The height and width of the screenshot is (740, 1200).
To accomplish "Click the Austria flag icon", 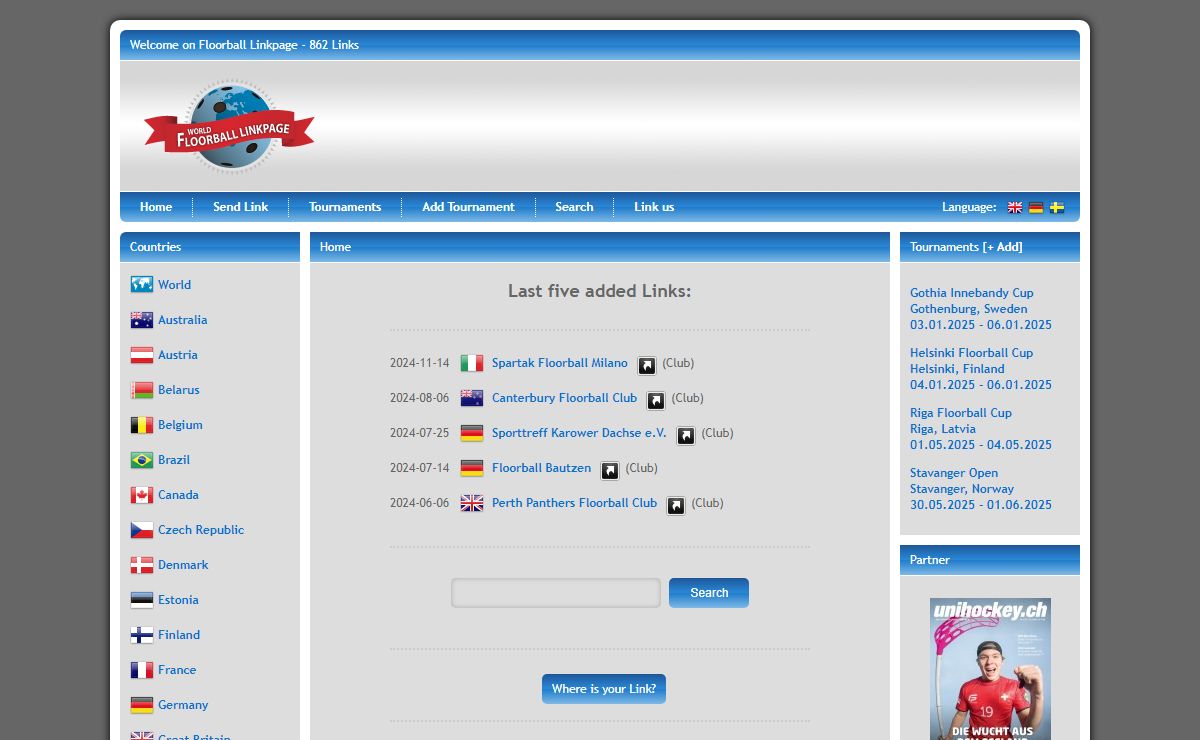I will tap(142, 354).
